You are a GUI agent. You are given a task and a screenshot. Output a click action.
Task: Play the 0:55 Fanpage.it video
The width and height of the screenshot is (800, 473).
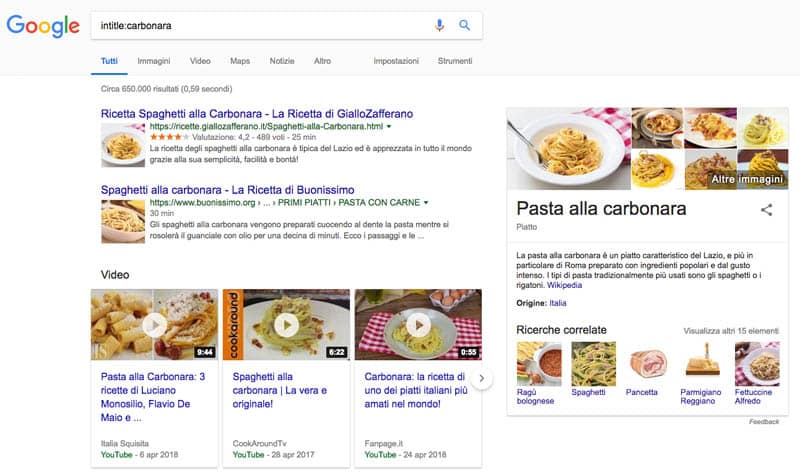[x=418, y=325]
